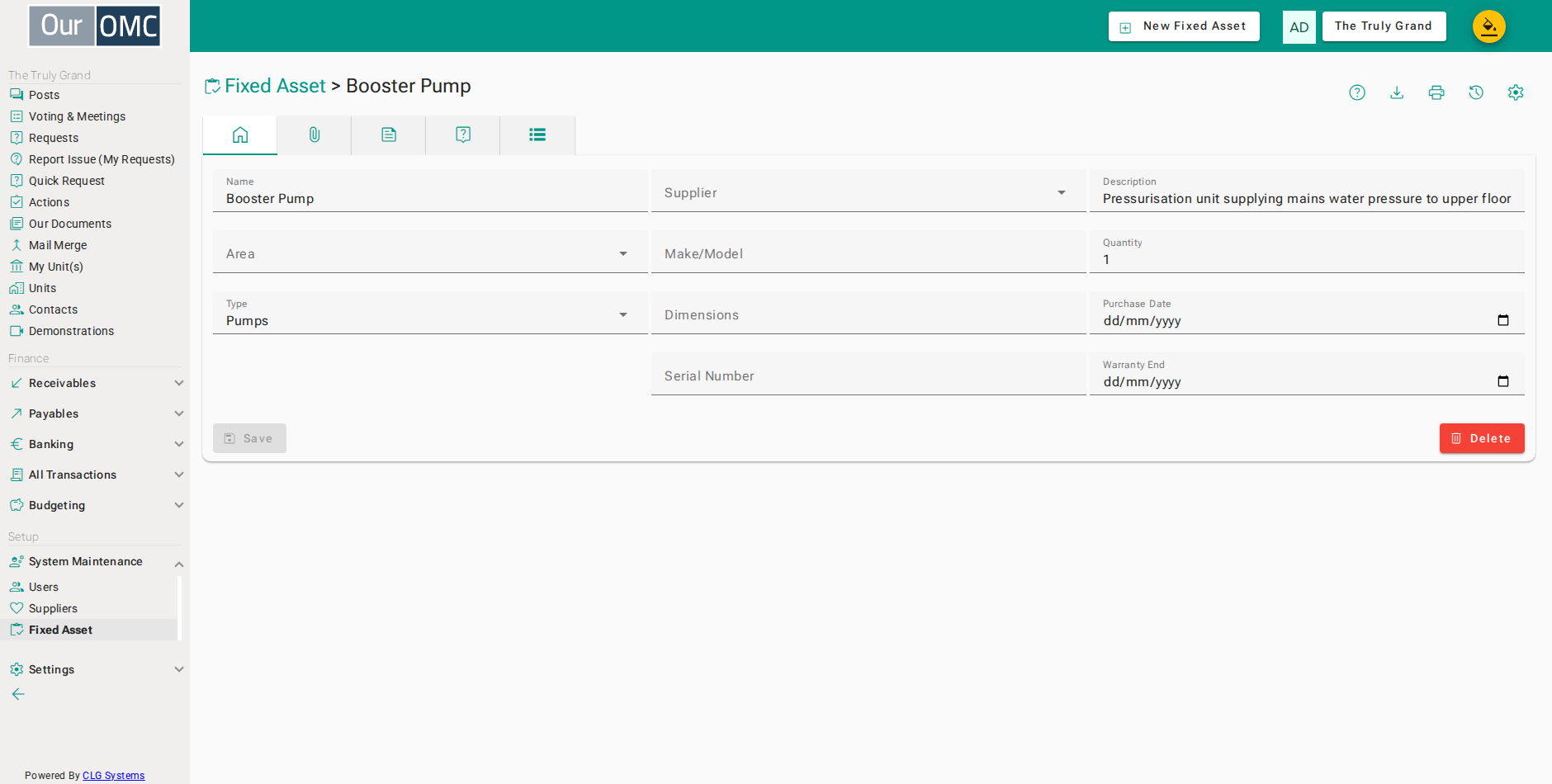Viewport: 1552px width, 784px height.
Task: Click the Description input field
Action: pos(1307,191)
